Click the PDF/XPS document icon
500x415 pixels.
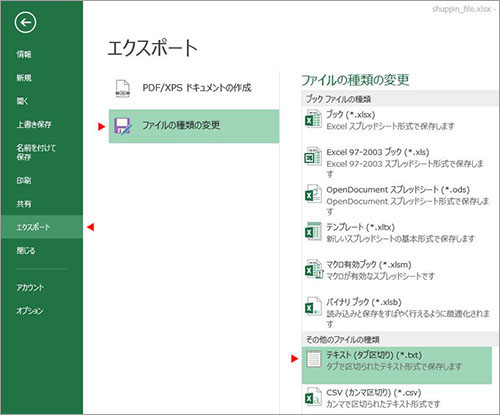(122, 88)
